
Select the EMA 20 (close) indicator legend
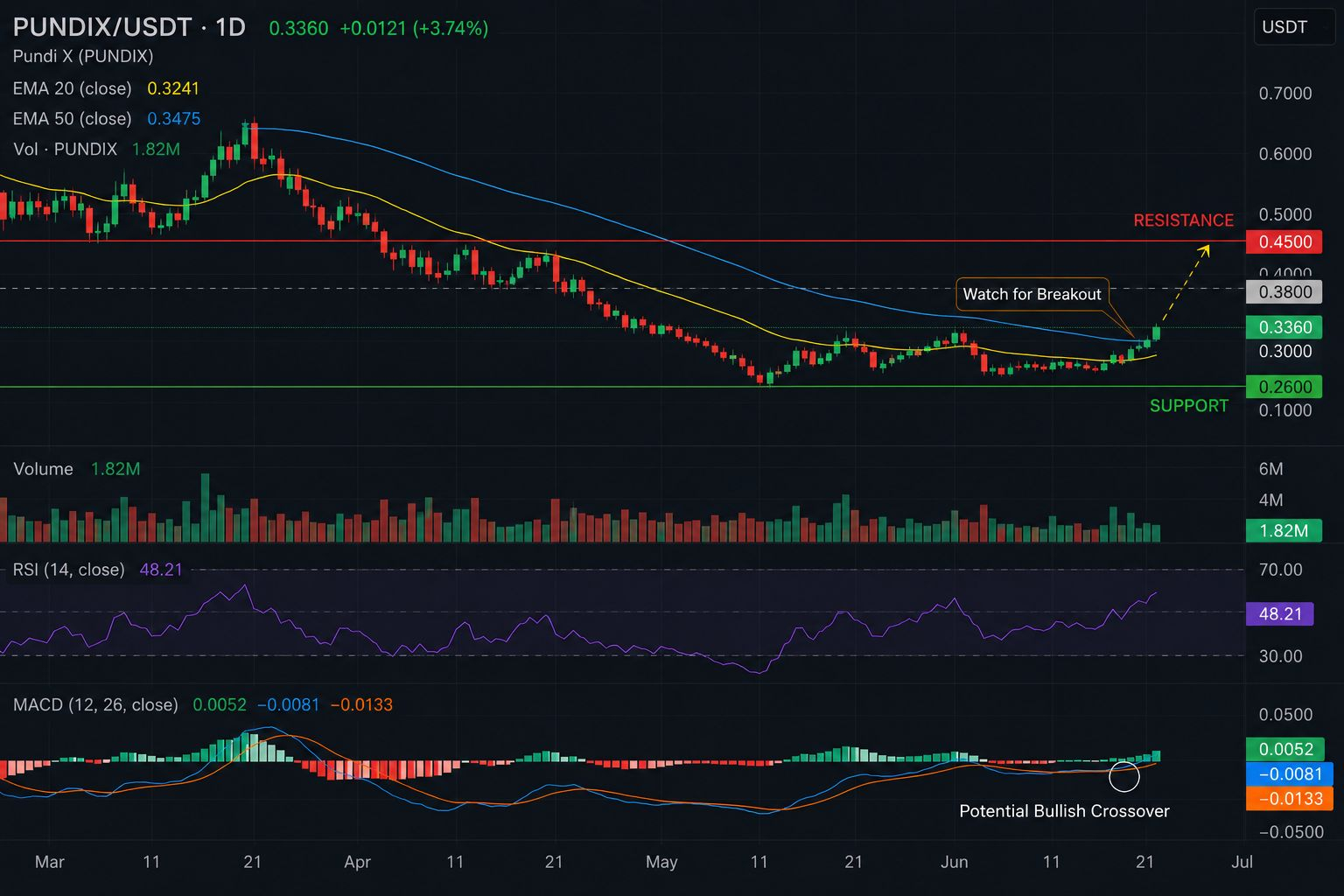point(73,88)
